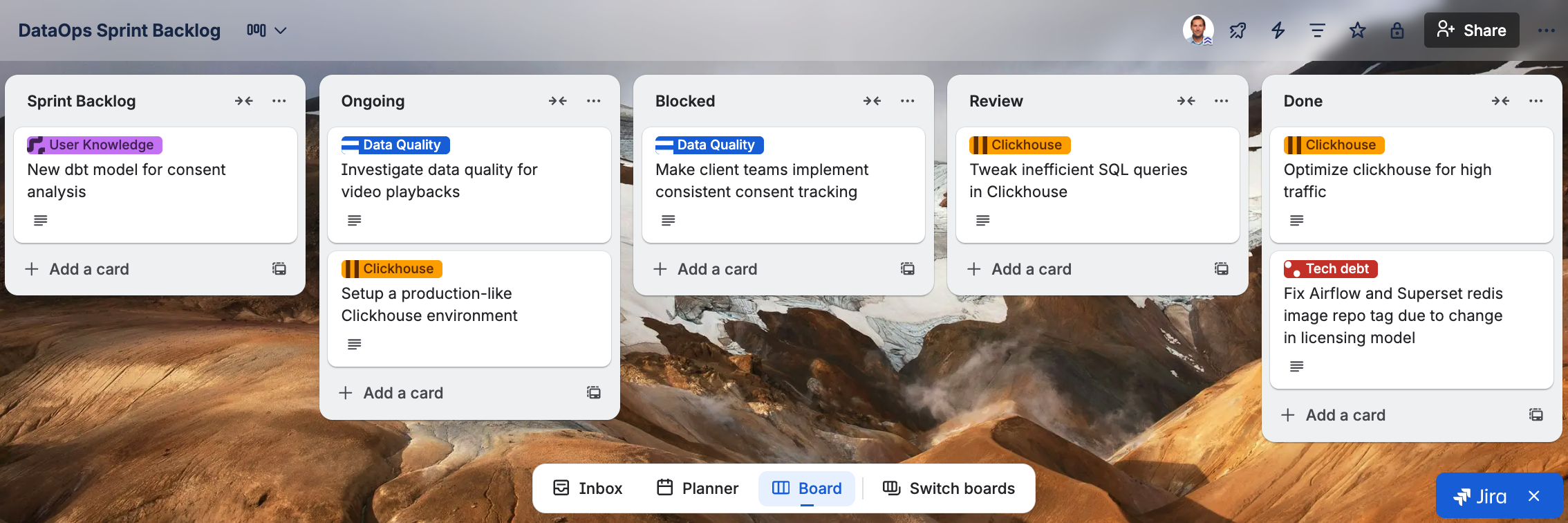Open Tweak inefficient SQL queries card

(x=1098, y=185)
